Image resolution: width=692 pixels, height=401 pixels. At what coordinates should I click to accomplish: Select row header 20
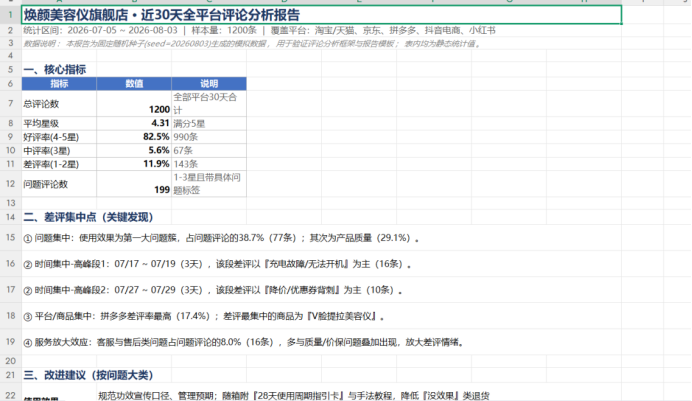[x=11, y=361]
